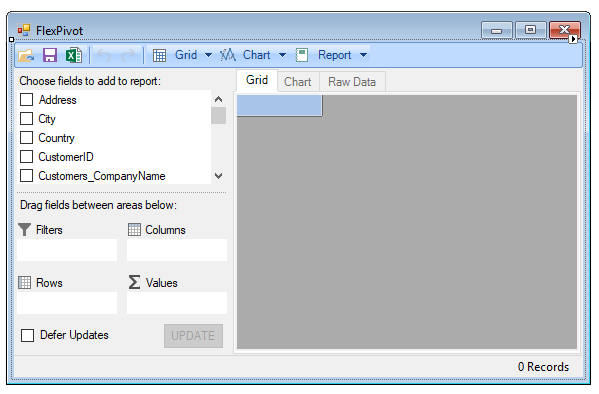Click the Chart toolbar button
The image size is (599, 394).
245,55
